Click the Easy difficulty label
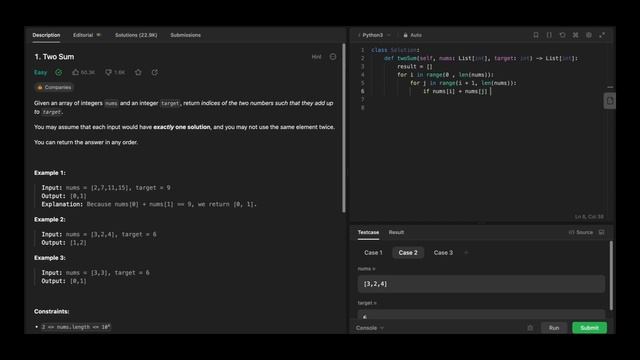 [x=40, y=72]
